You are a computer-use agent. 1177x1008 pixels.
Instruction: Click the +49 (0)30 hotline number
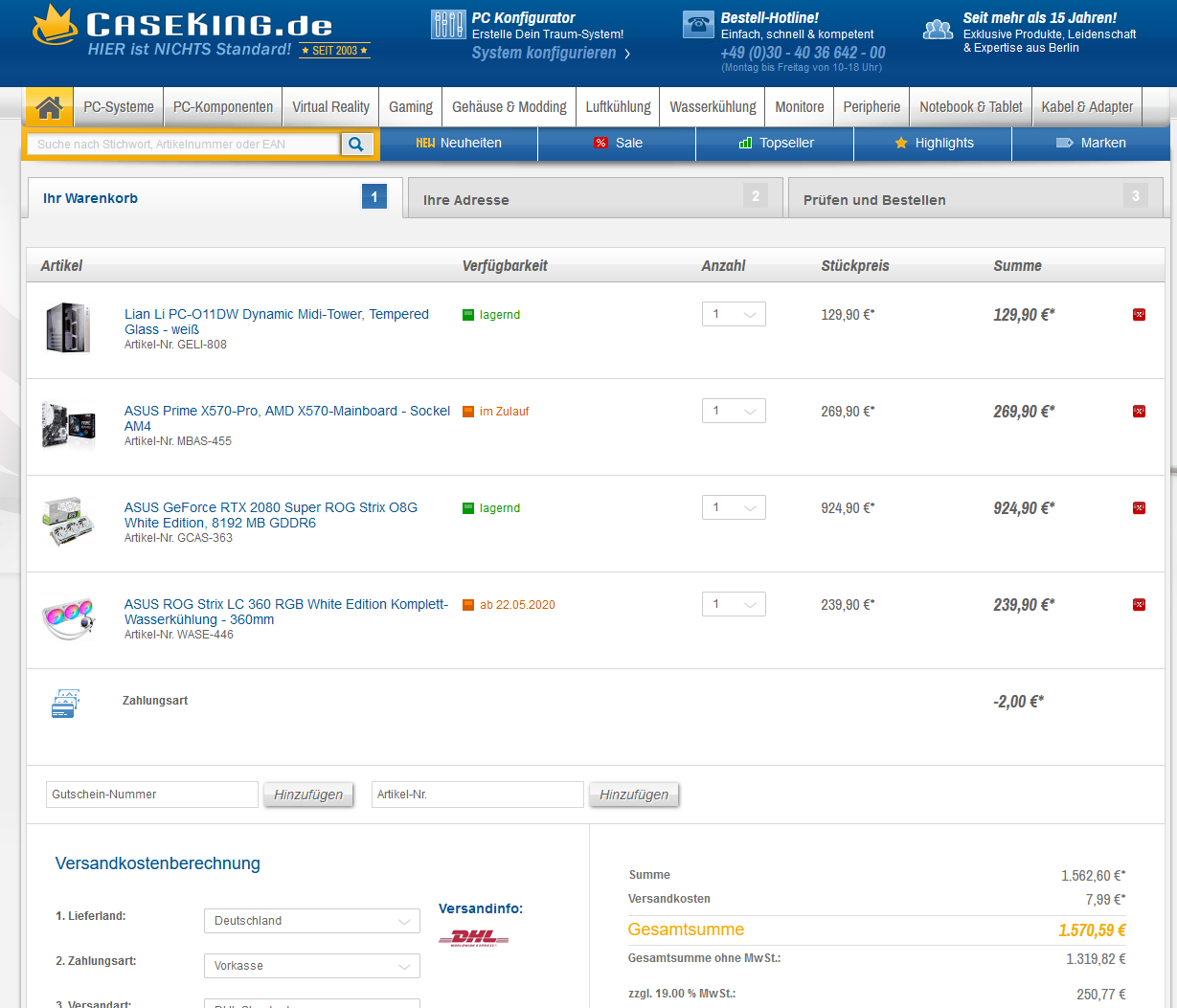[803, 53]
